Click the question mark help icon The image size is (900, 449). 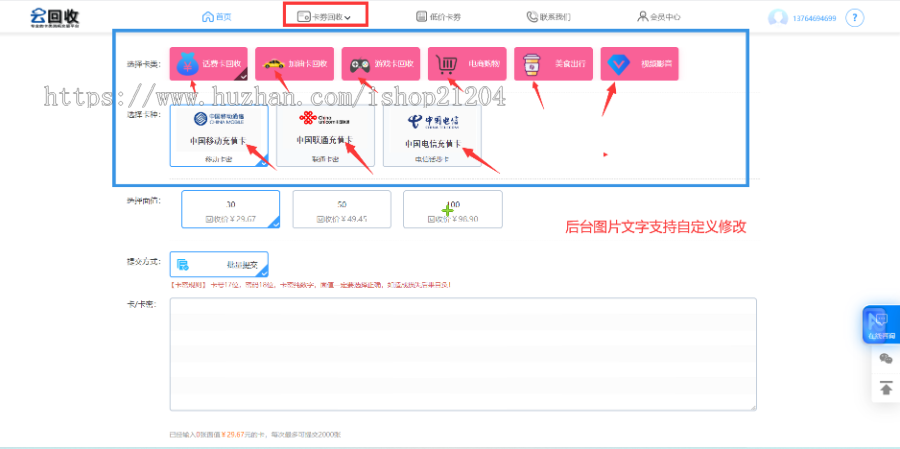point(855,18)
